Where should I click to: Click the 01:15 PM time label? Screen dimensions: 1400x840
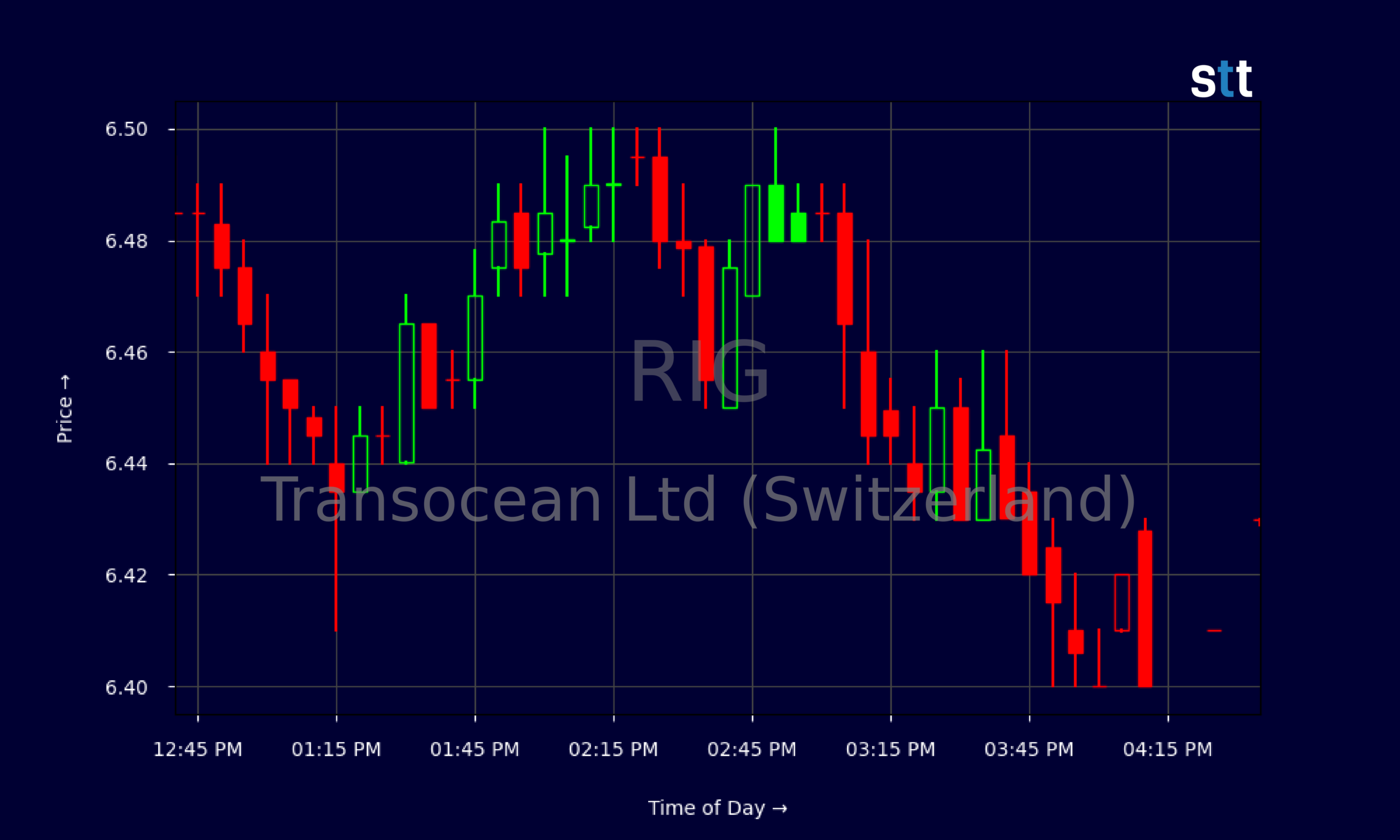(x=336, y=749)
